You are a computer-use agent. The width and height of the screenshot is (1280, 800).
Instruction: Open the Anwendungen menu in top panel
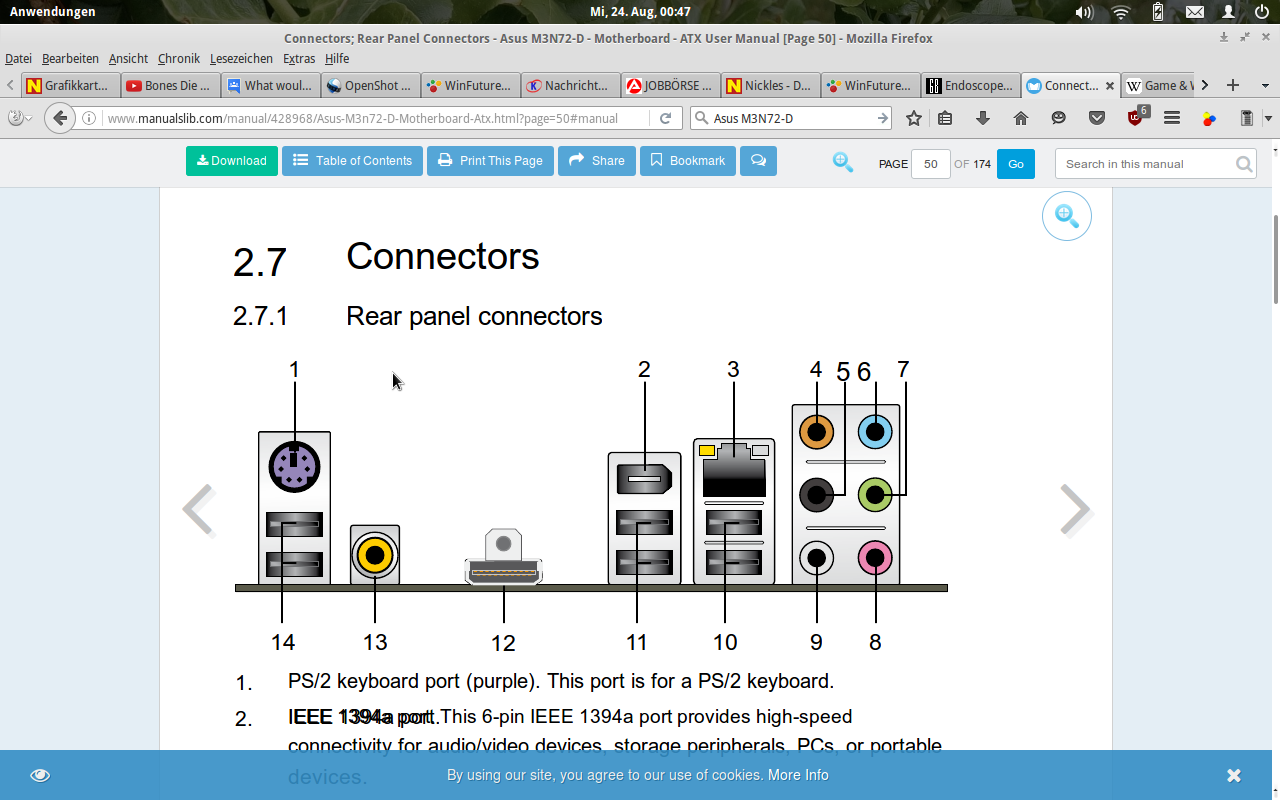[x=53, y=12]
